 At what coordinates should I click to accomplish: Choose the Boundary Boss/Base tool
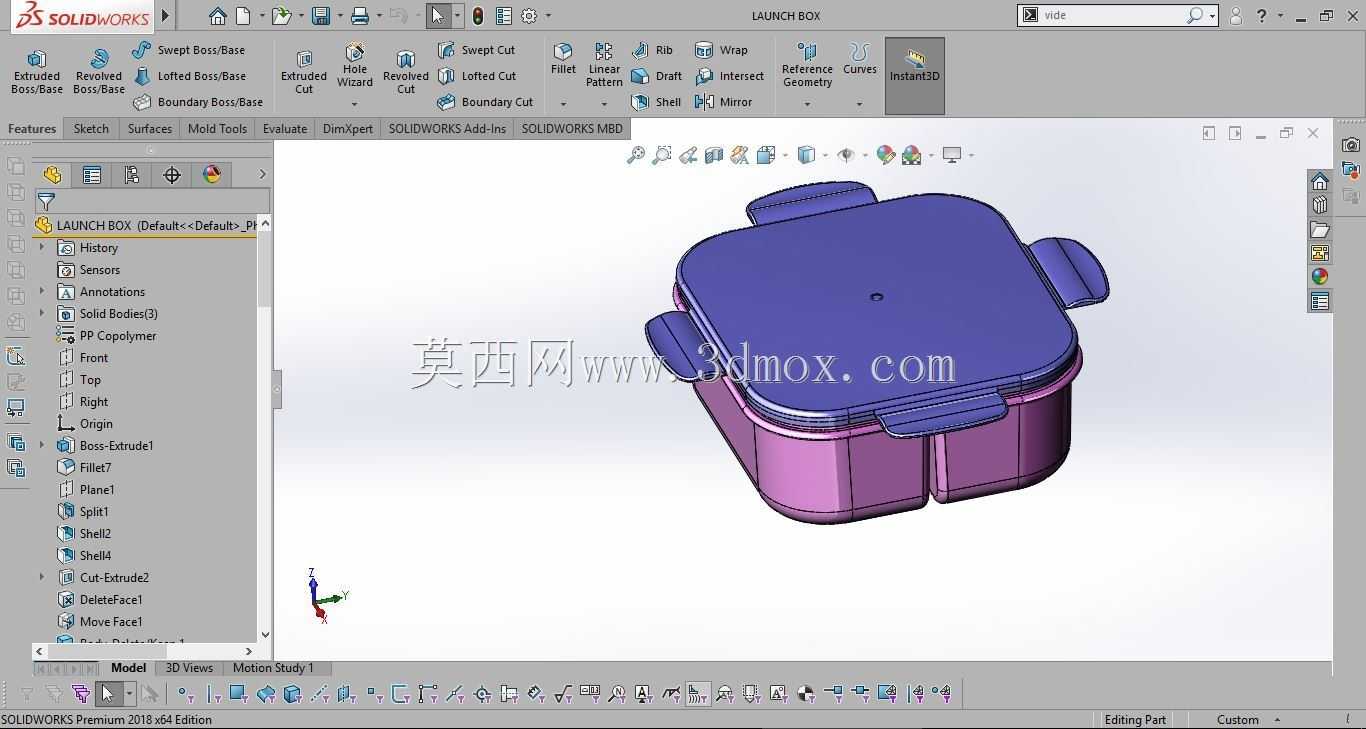[198, 102]
